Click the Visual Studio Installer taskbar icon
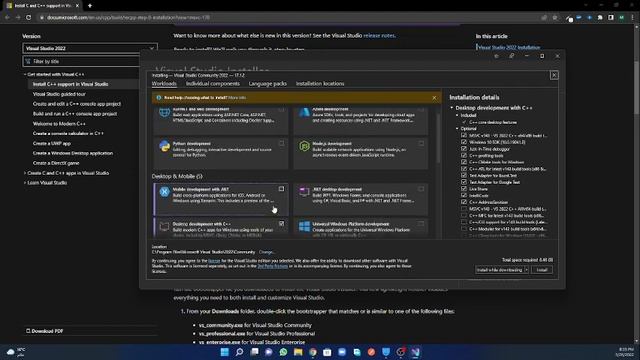Screen dimensions: 640x360 point(416,352)
